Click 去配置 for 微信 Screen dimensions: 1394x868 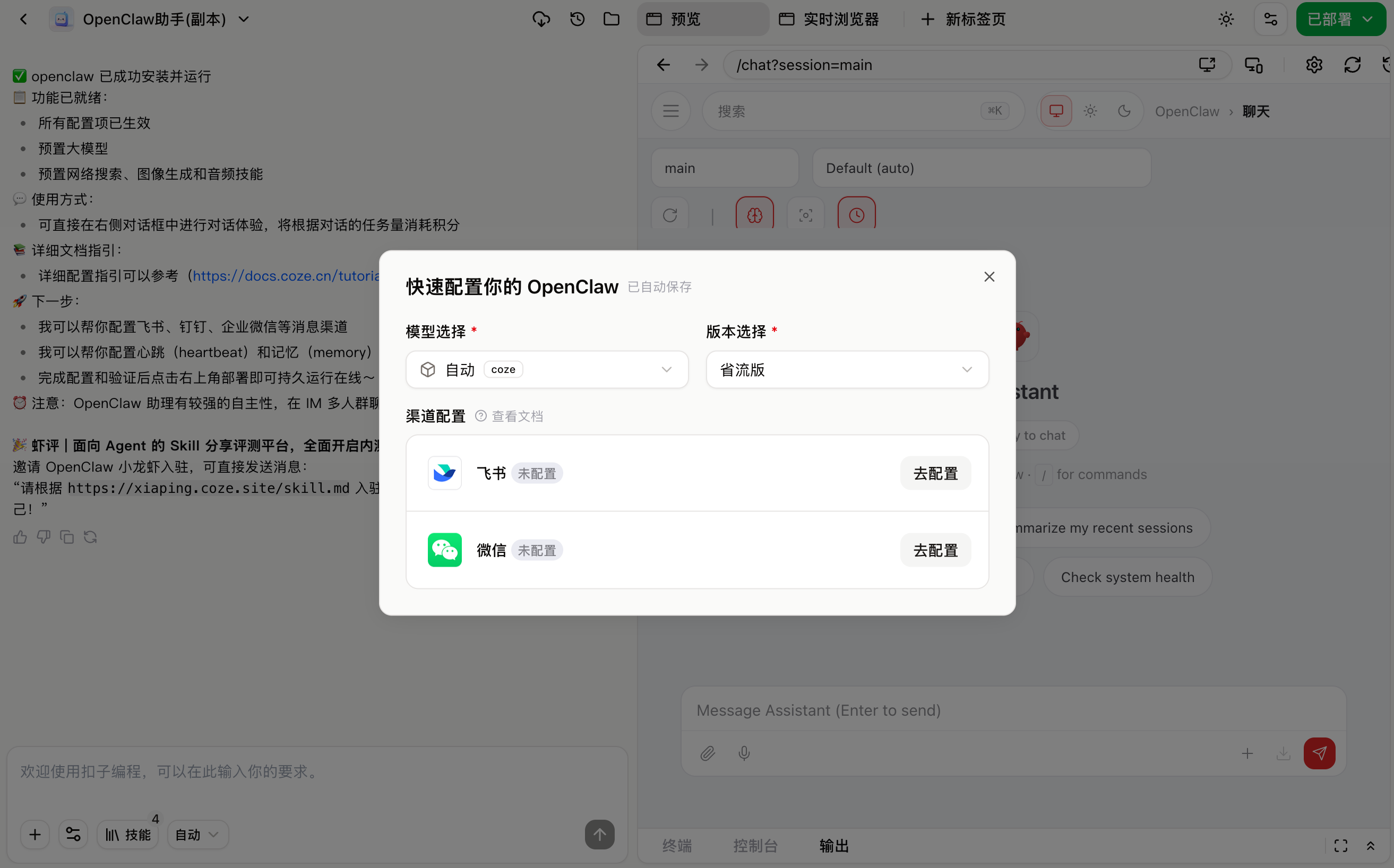pyautogui.click(x=936, y=551)
